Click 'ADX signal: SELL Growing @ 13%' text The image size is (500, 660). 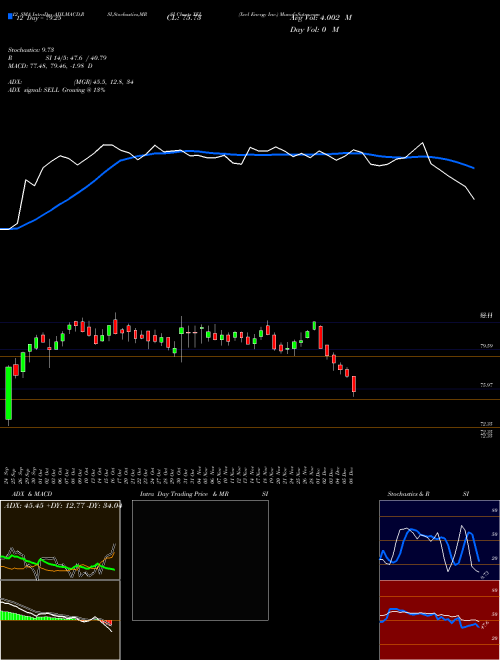(x=56, y=90)
